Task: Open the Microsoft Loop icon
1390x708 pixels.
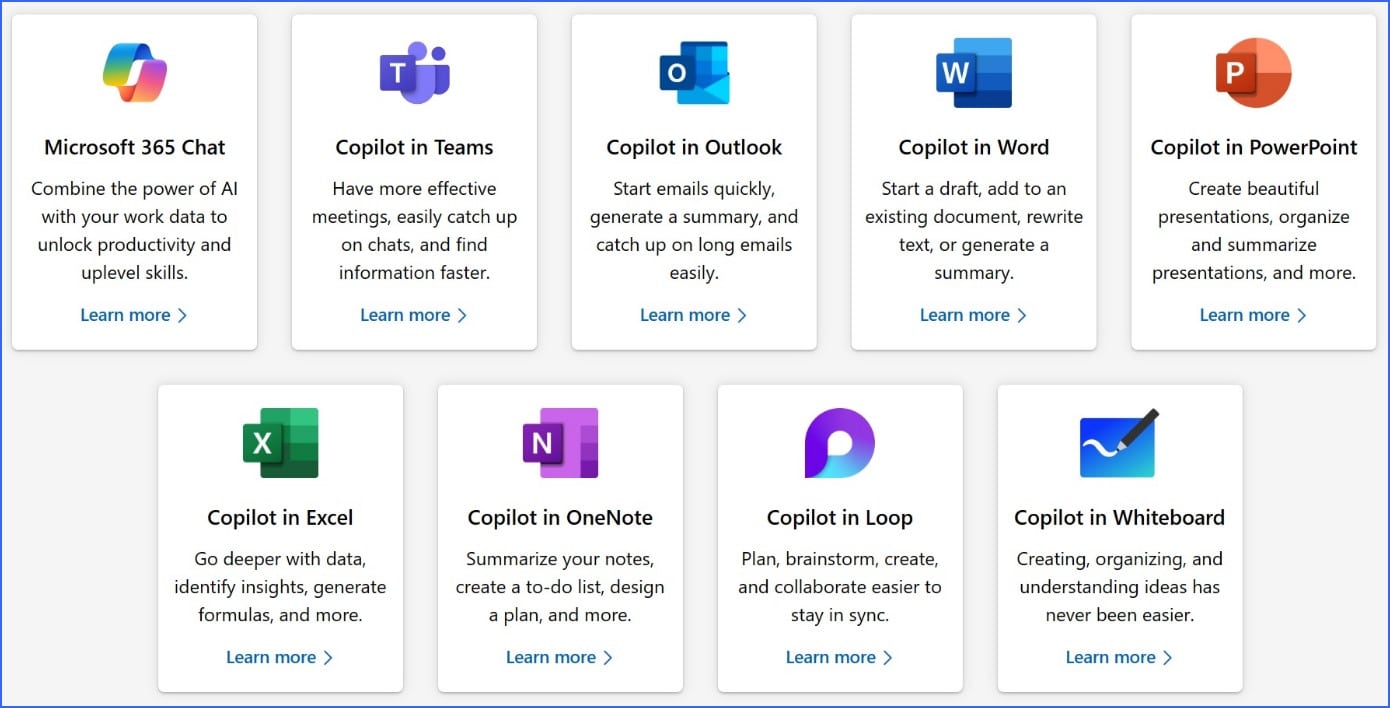Action: [840, 442]
